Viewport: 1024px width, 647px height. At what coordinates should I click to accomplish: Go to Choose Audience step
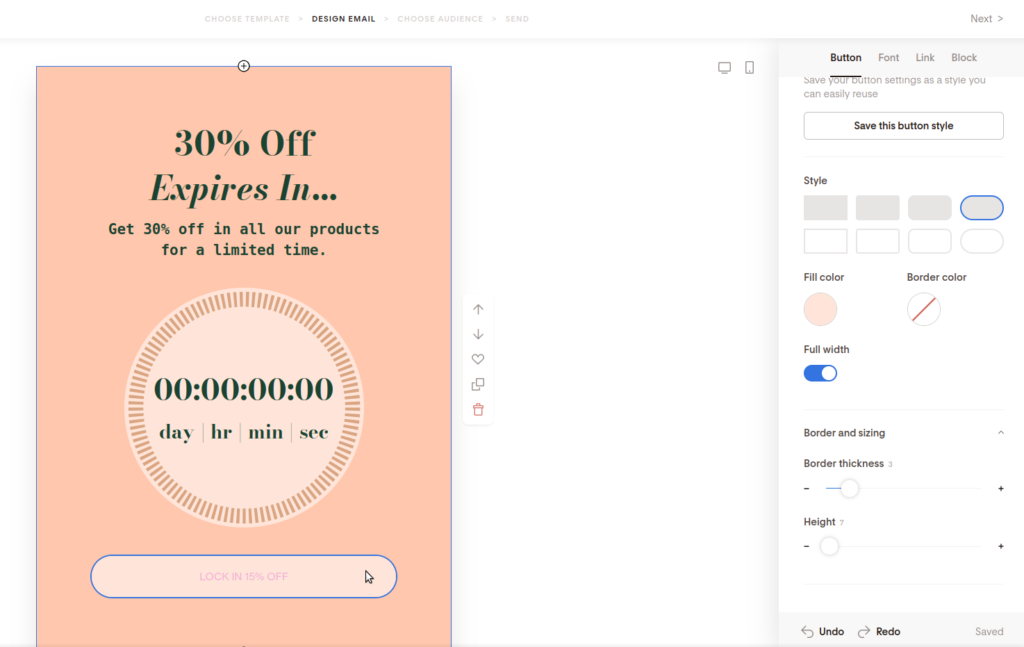(440, 19)
